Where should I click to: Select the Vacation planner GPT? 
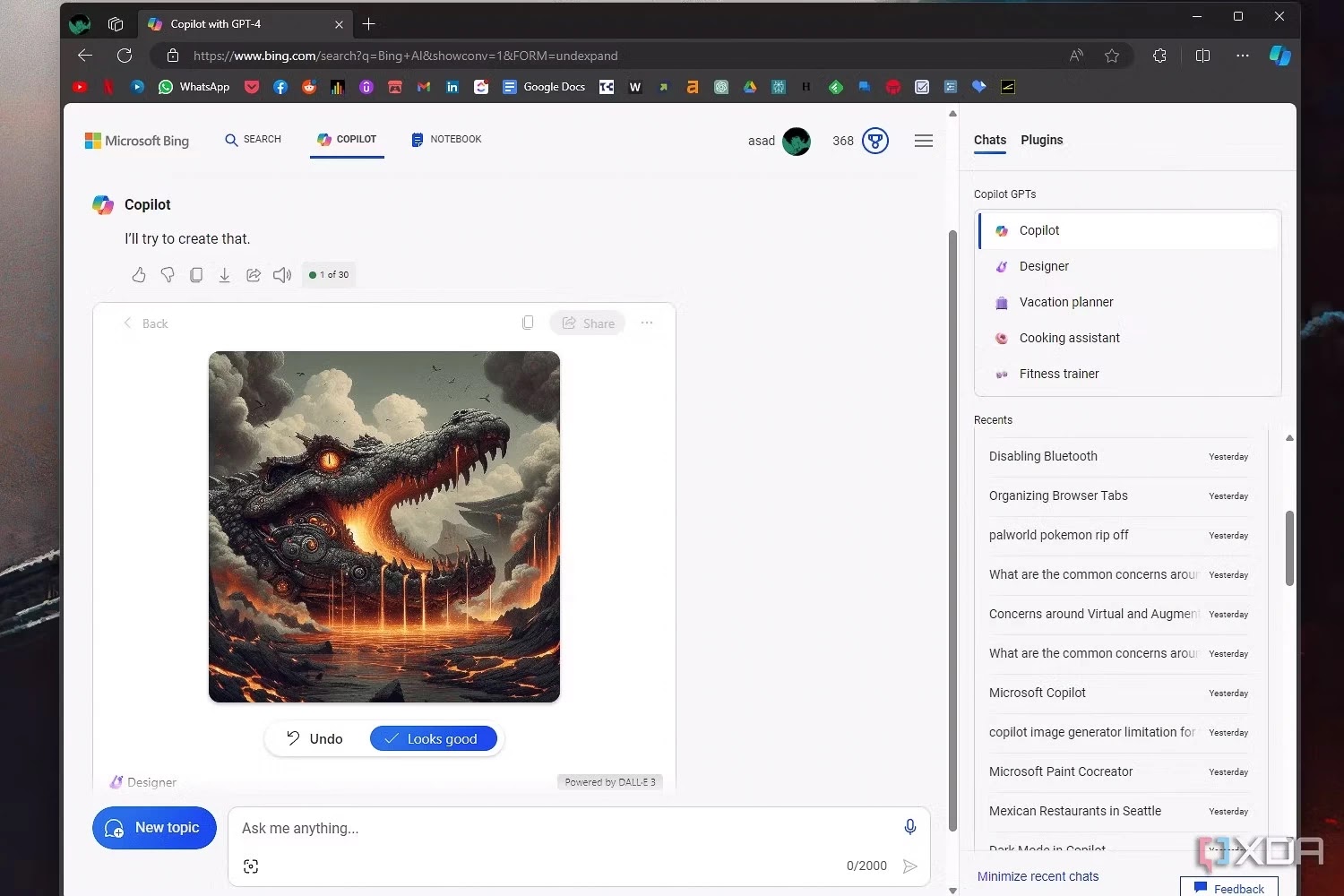[x=1129, y=302]
